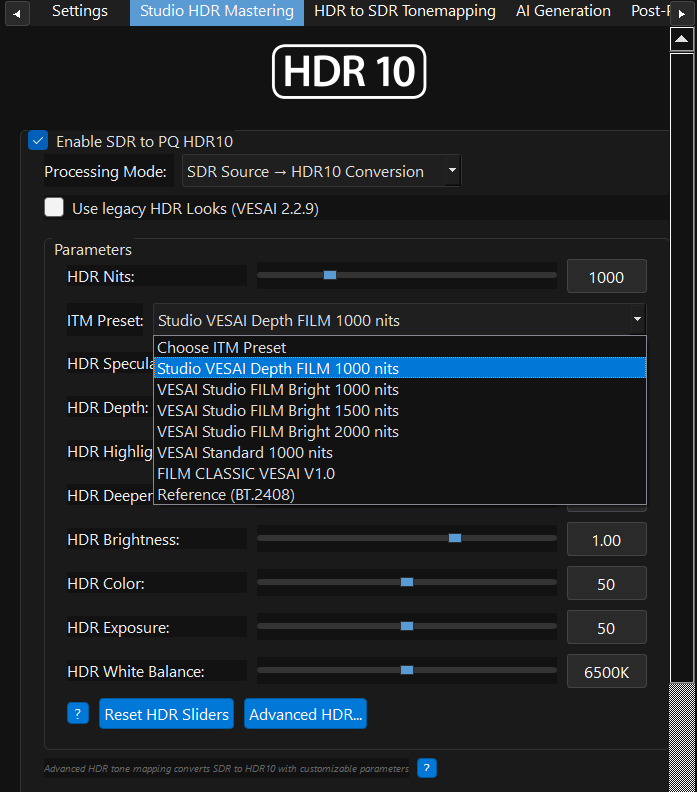Go to AI Generation tab
Viewport: 697px width, 792px height.
[563, 11]
